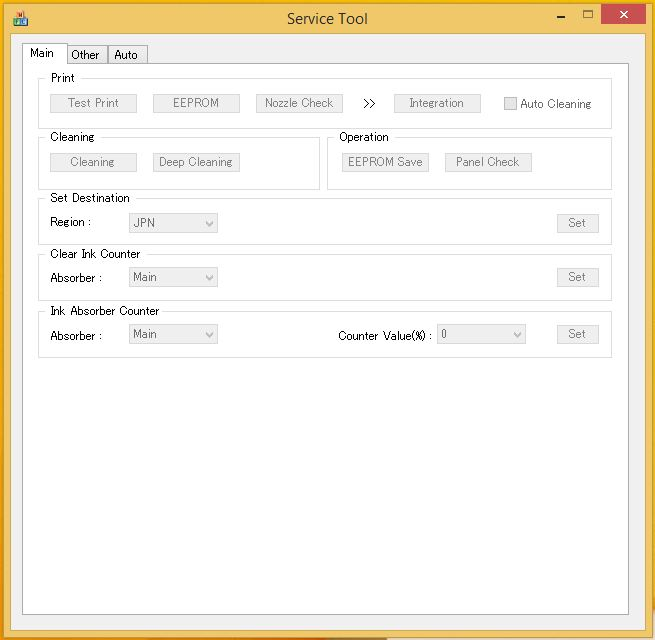
Task: Open the Region dropdown showing JPN
Action: [173, 223]
